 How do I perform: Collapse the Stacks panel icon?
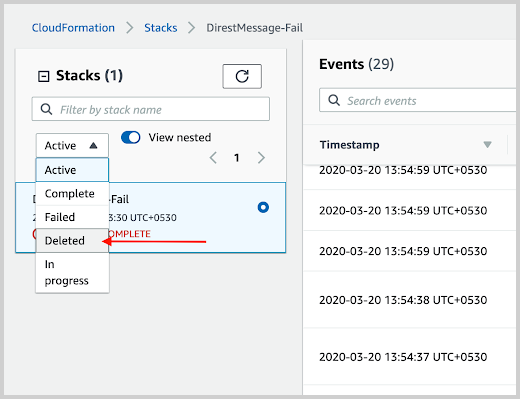[x=44, y=76]
